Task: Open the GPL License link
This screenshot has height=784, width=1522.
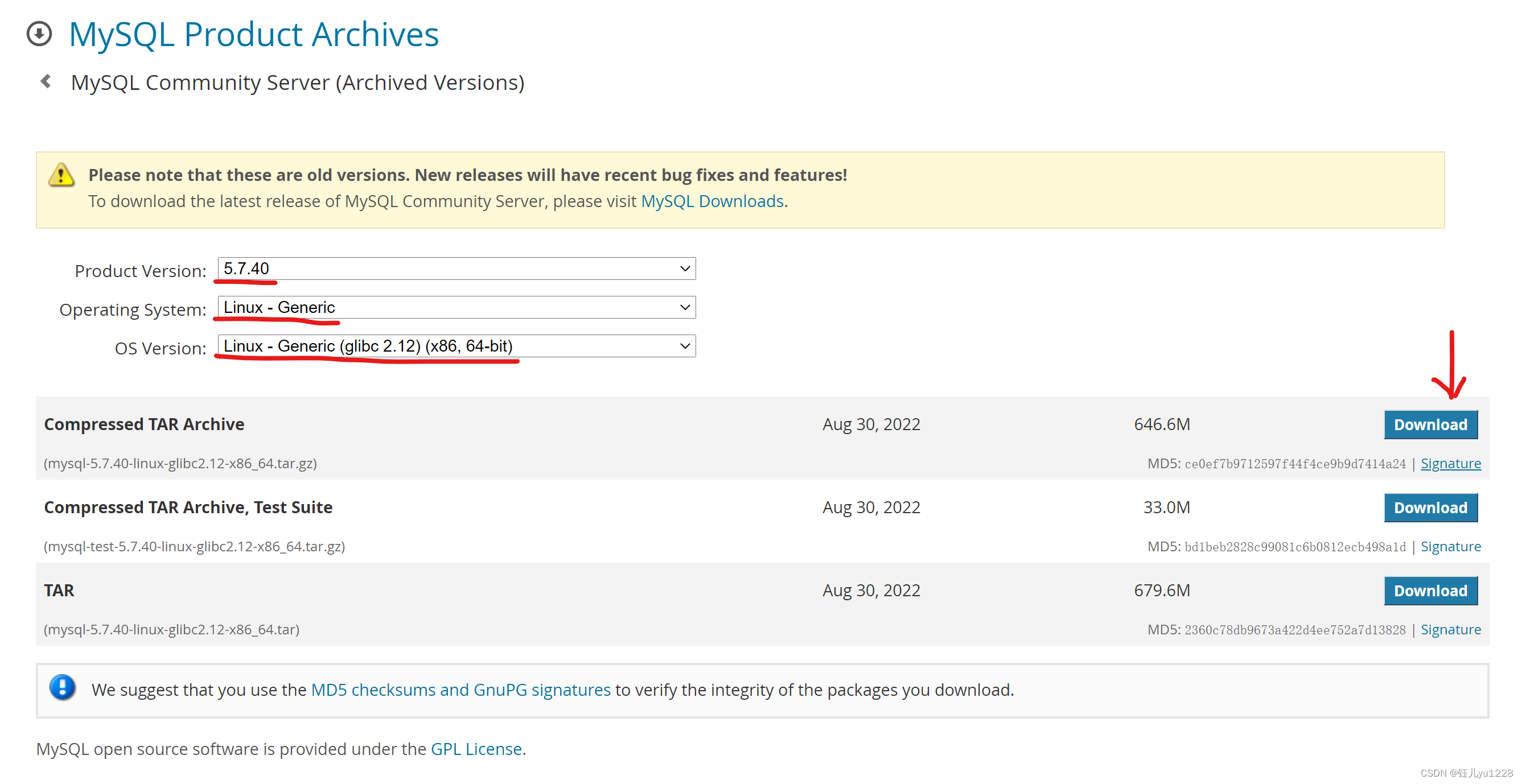Action: pyautogui.click(x=476, y=749)
